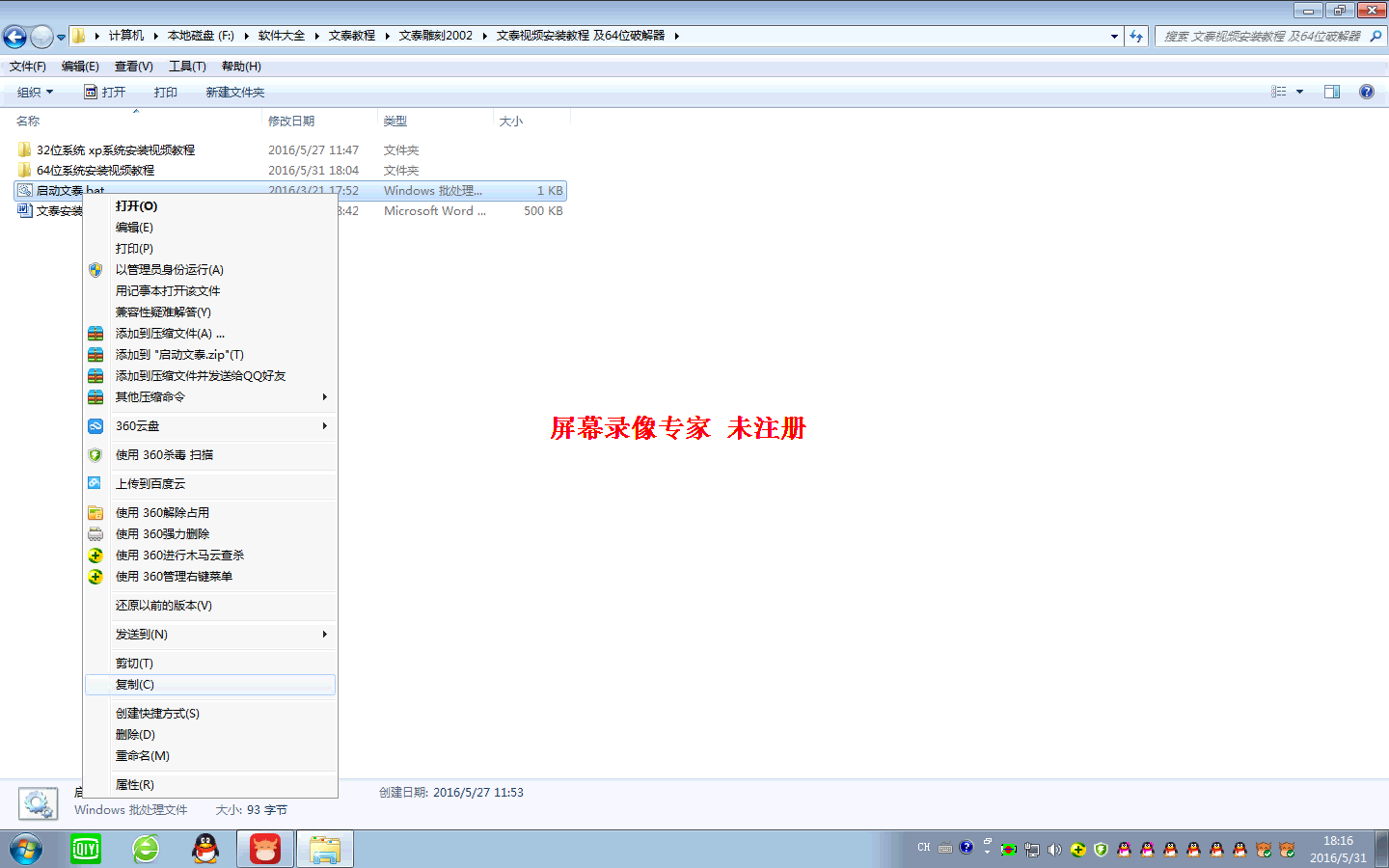Click 文泰雕刻2002 breadcrumb segment
The height and width of the screenshot is (868, 1389).
(436, 36)
